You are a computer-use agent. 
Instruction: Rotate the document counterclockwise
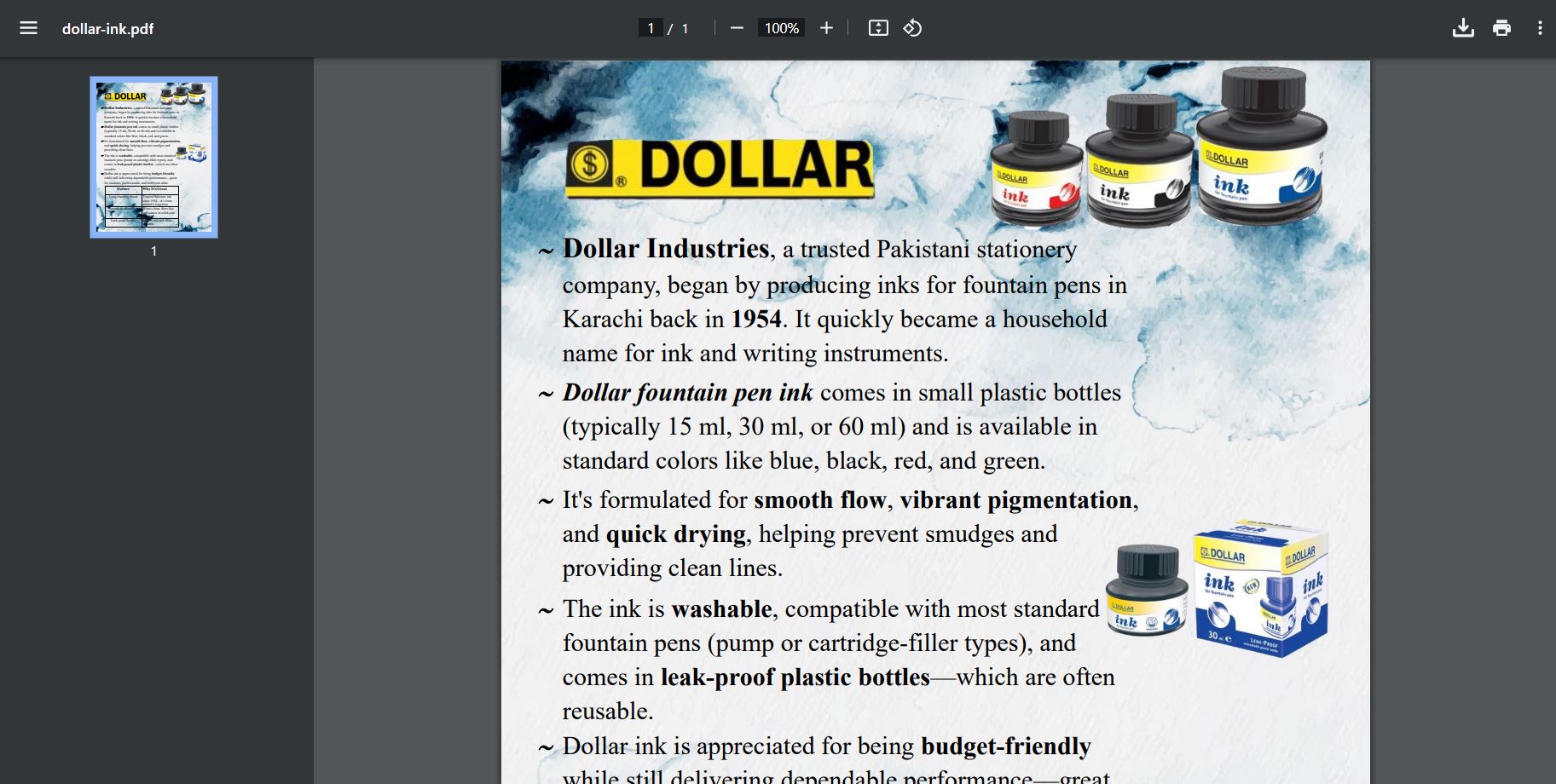912,28
